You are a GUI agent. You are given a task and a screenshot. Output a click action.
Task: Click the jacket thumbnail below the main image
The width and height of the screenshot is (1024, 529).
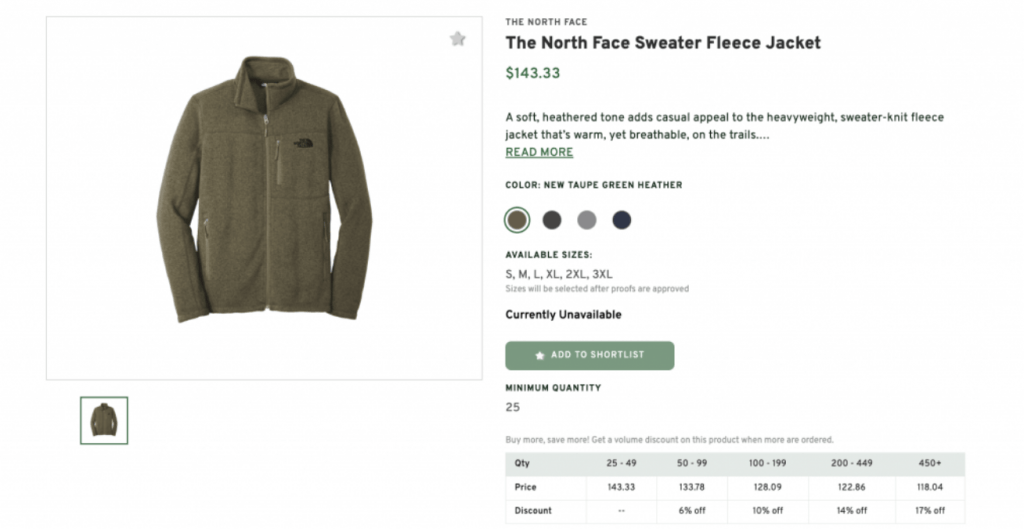pos(104,420)
